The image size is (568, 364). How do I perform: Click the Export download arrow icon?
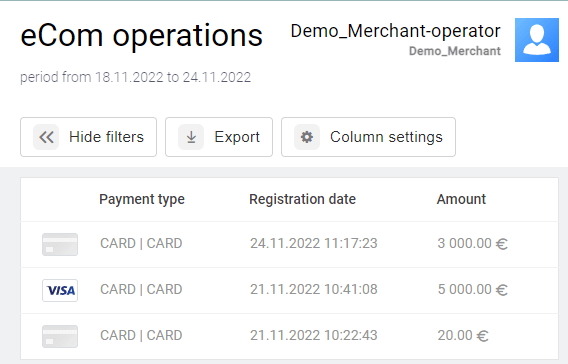point(191,137)
